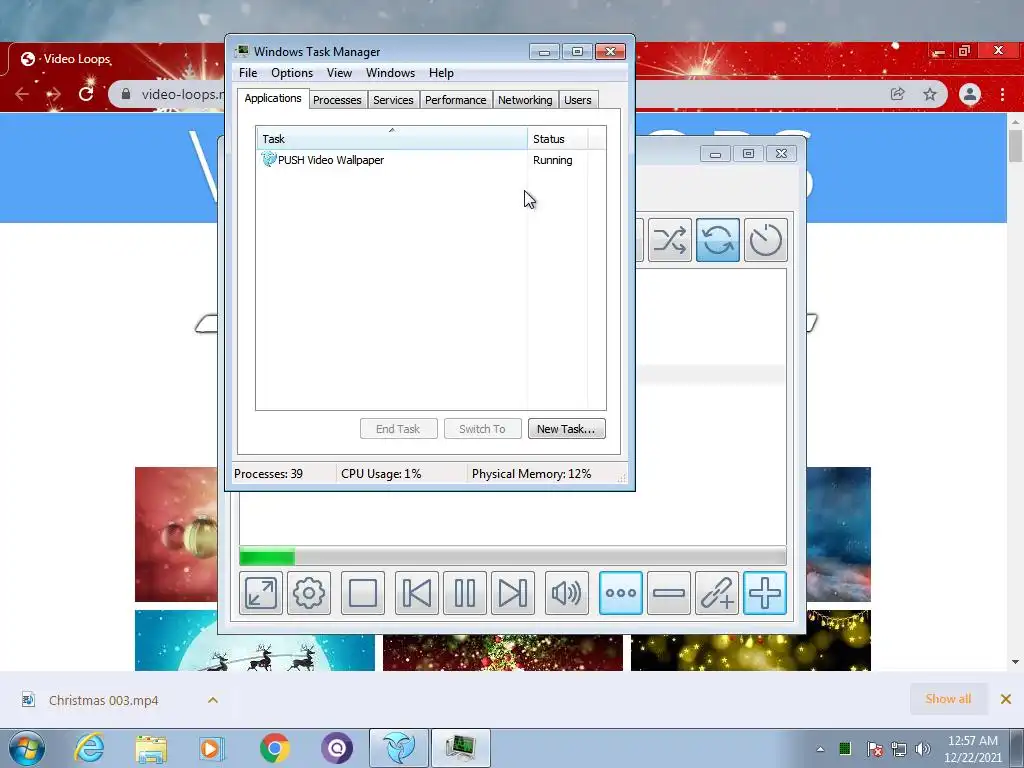Image resolution: width=1024 pixels, height=768 pixels.
Task: Click the system tray volume icon
Action: click(x=923, y=749)
